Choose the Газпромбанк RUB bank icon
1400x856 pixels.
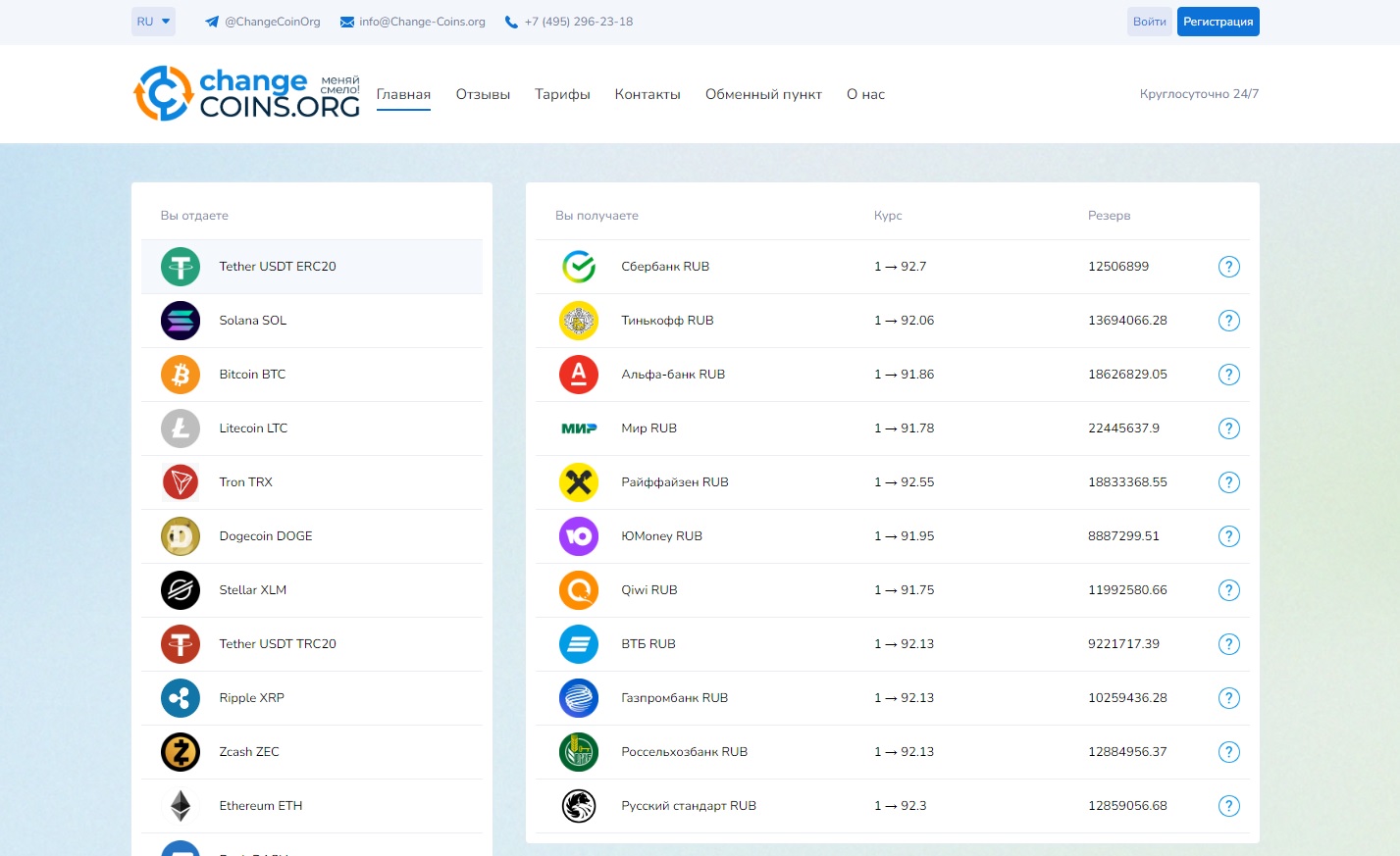click(579, 698)
